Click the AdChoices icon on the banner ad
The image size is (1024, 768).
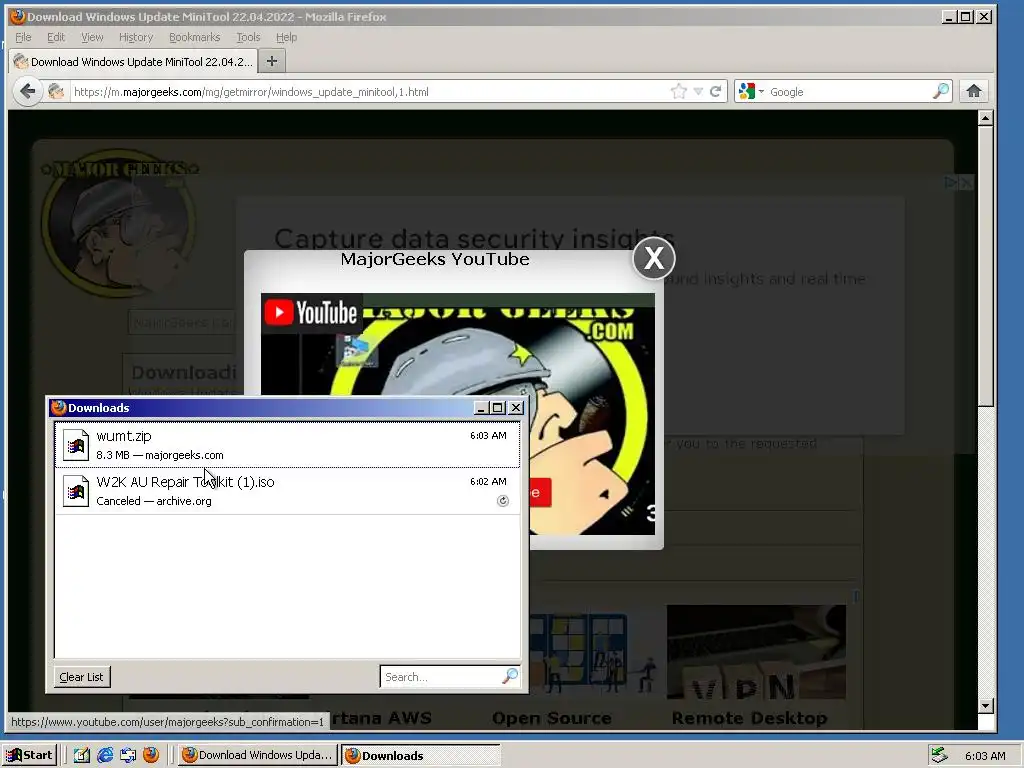[951, 182]
